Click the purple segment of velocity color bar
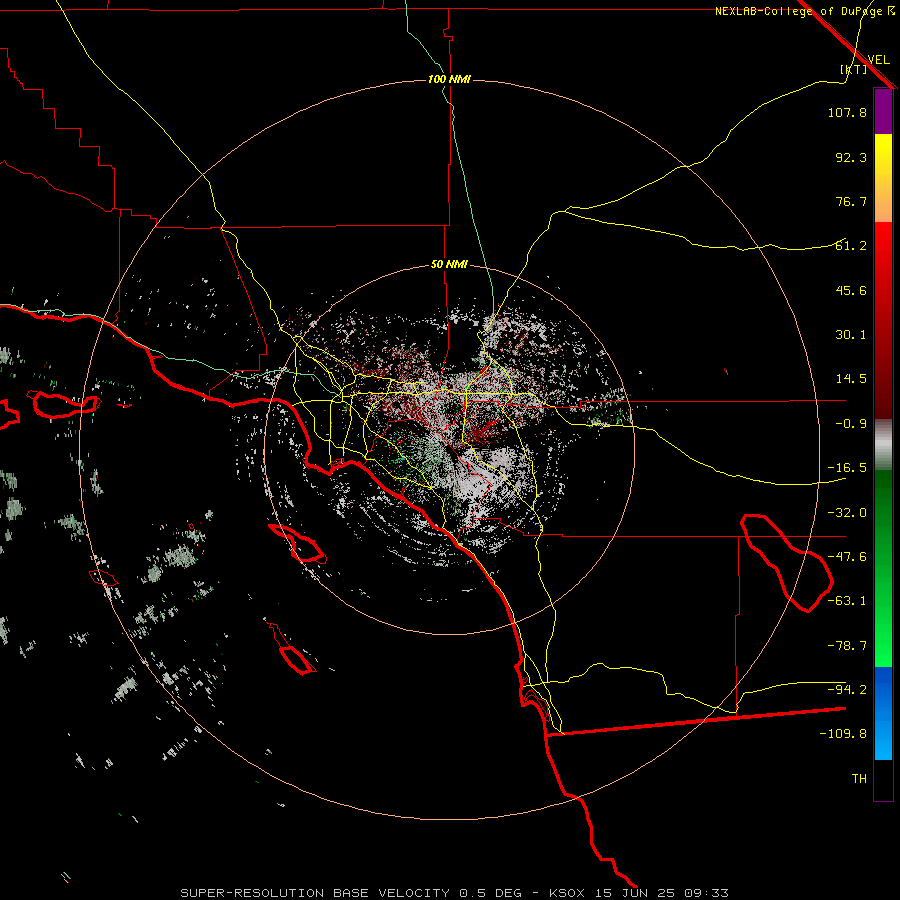The height and width of the screenshot is (900, 900). point(883,112)
